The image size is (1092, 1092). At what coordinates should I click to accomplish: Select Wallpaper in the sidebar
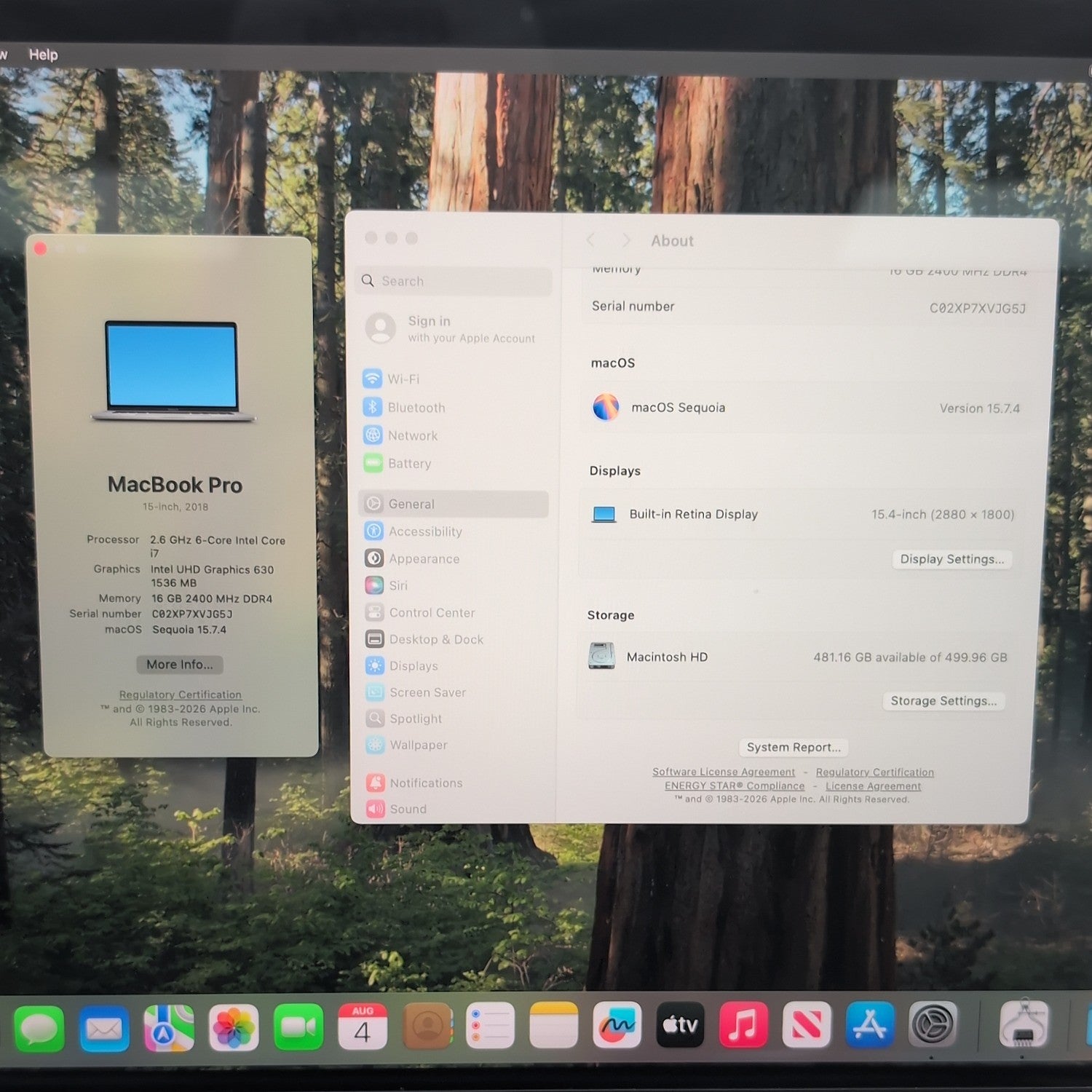[407, 745]
